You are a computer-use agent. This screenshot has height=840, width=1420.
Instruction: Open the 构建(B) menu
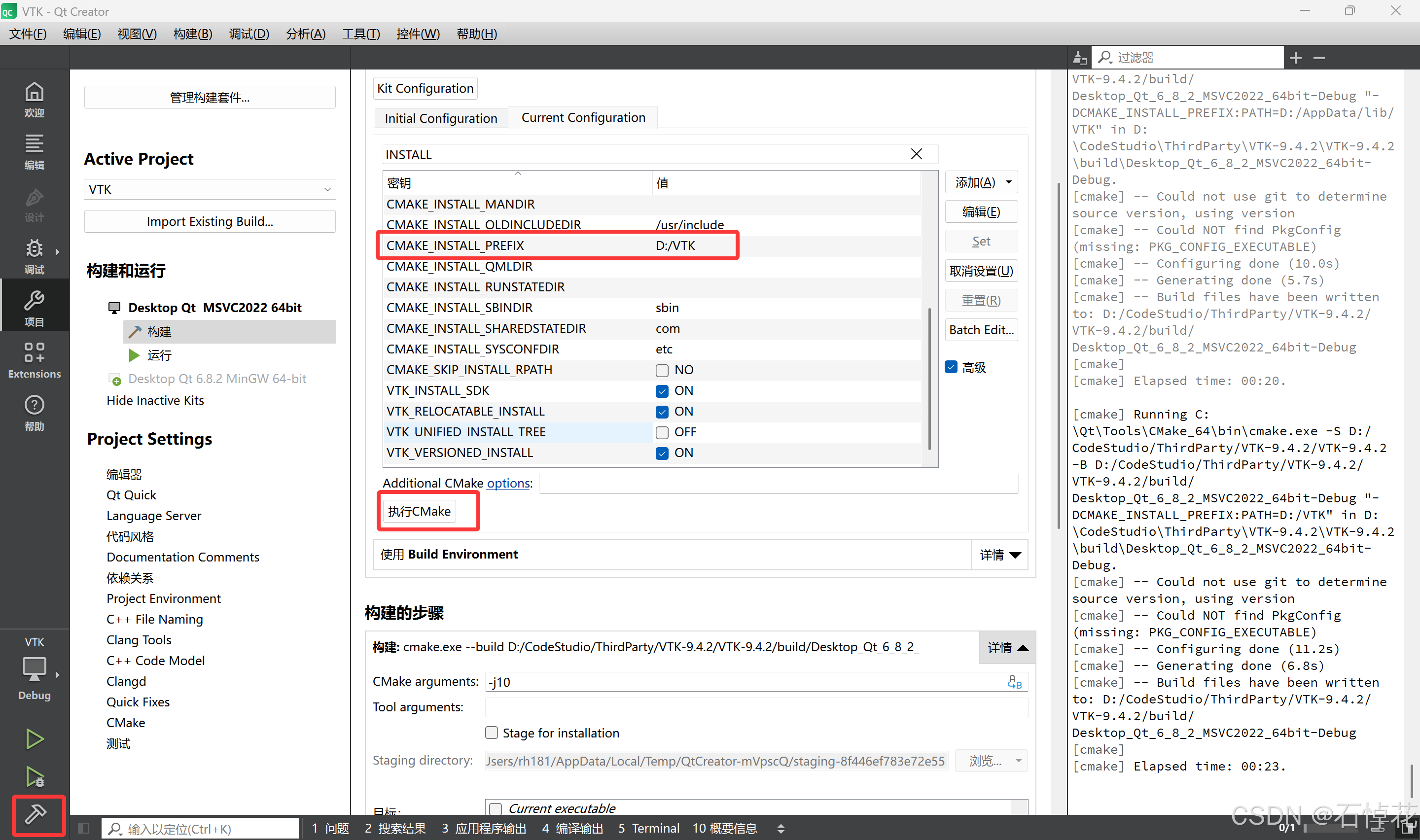pos(192,34)
